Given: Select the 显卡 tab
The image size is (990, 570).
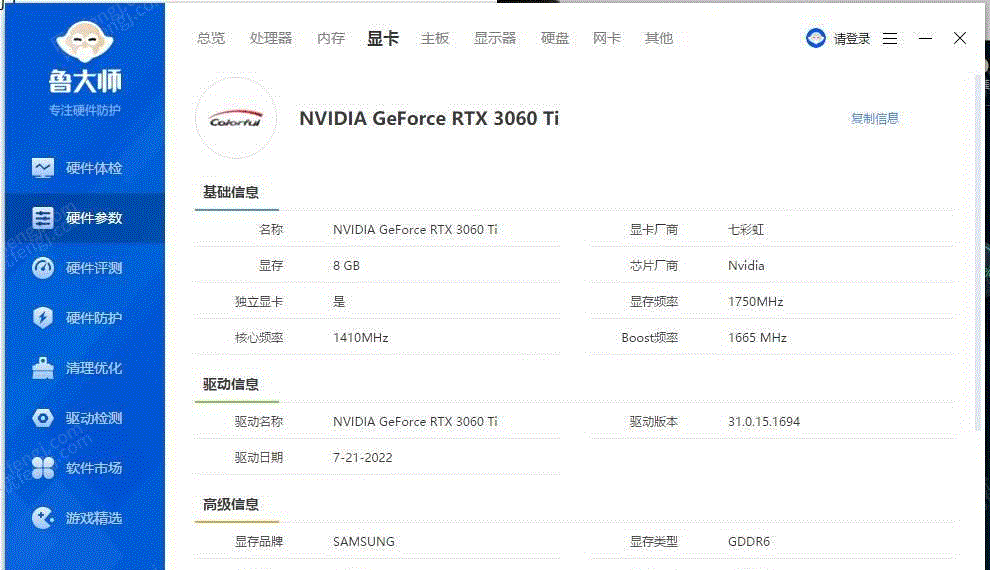Looking at the screenshot, I should point(383,39).
